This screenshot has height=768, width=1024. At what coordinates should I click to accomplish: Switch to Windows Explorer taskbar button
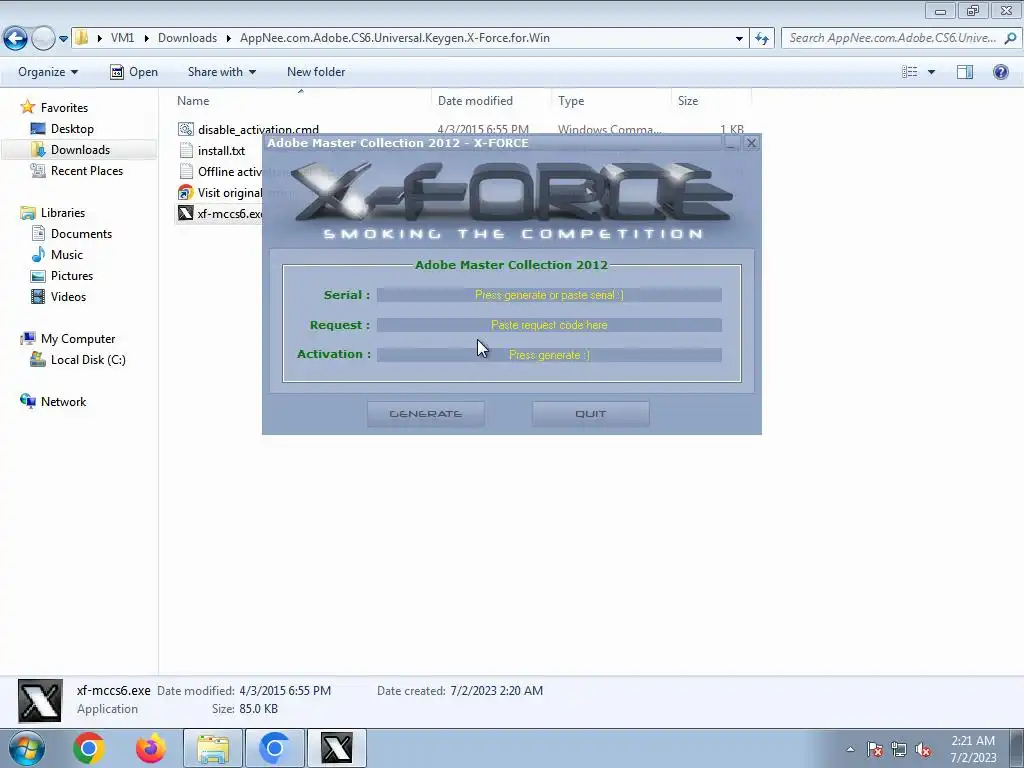[213, 748]
